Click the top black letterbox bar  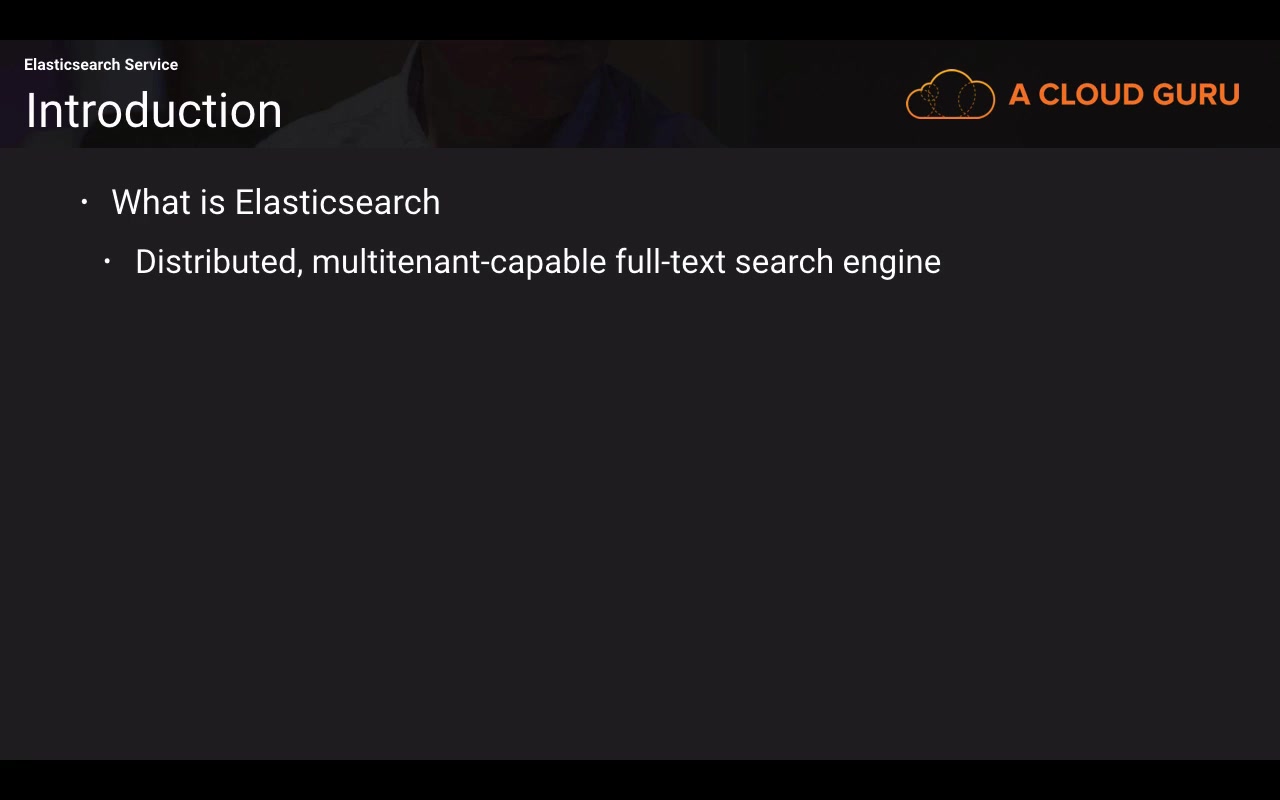(640, 20)
